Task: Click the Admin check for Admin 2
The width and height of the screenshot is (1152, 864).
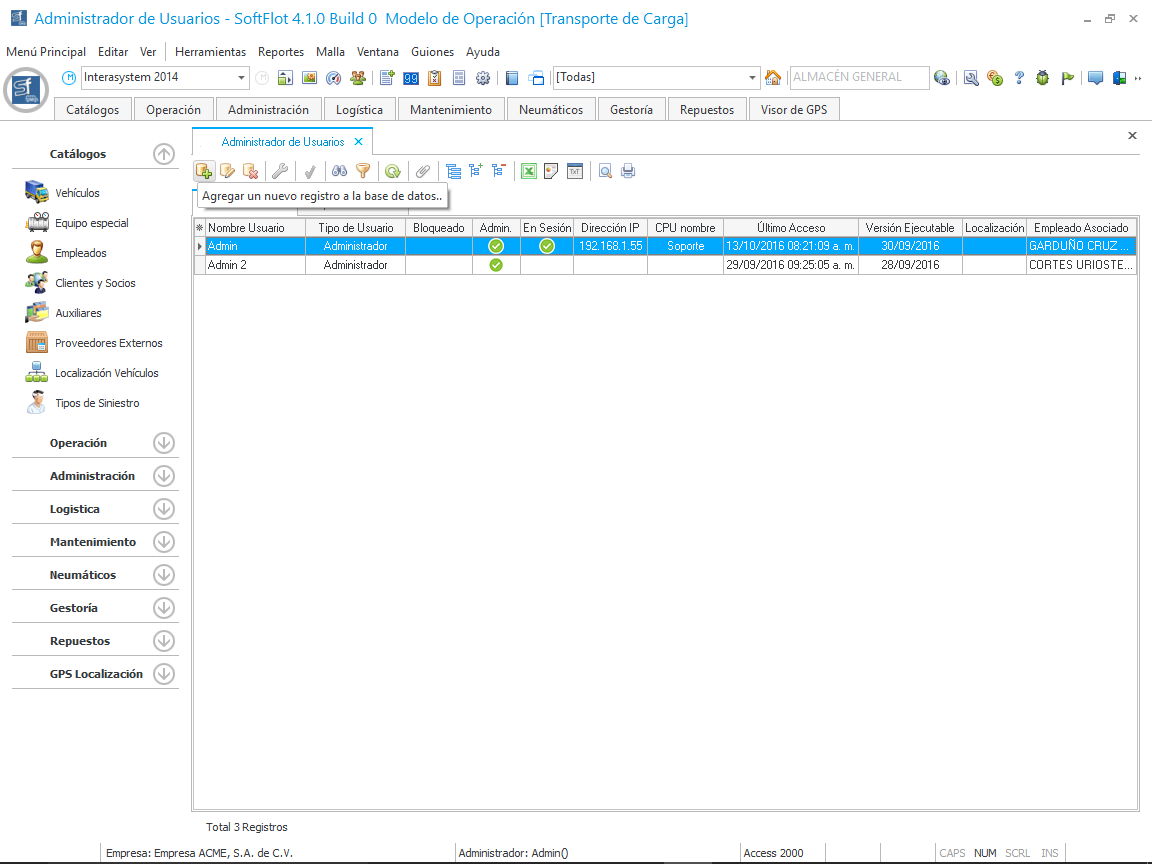Action: pyautogui.click(x=495, y=265)
